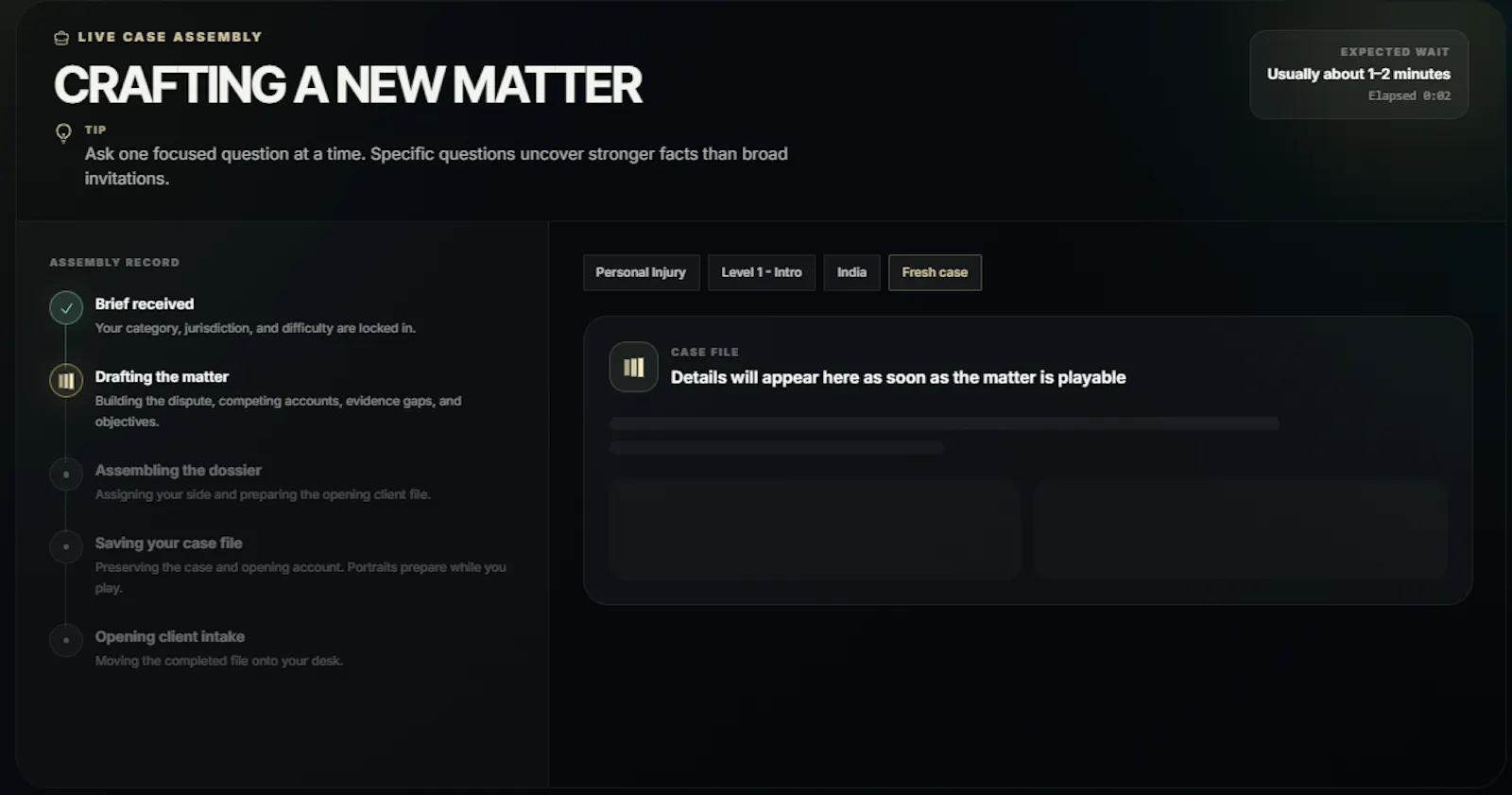
Task: Click the Live Case Assembly label
Action: [170, 37]
